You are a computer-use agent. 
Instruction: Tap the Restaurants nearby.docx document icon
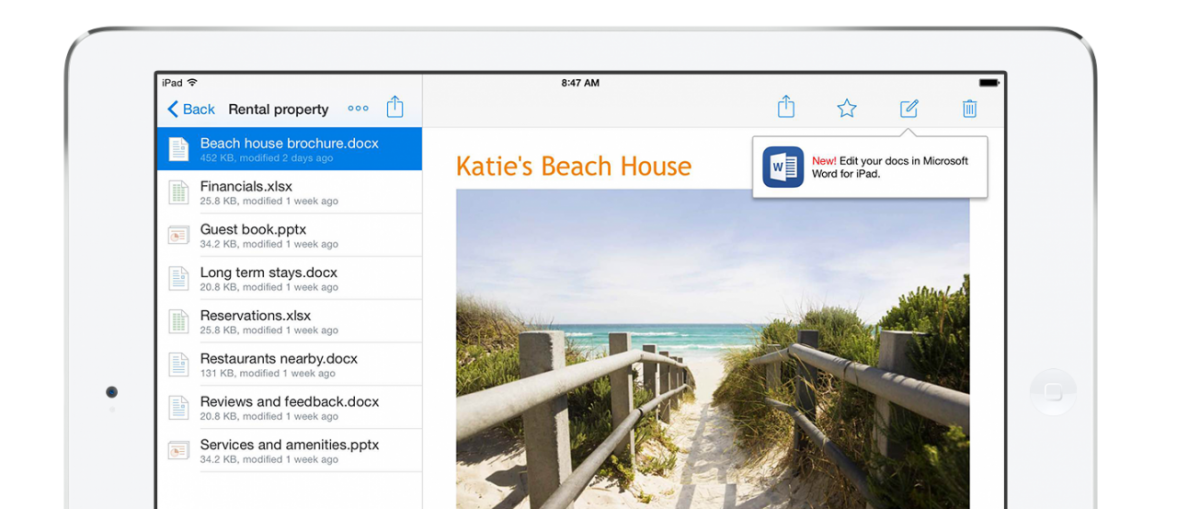(179, 364)
